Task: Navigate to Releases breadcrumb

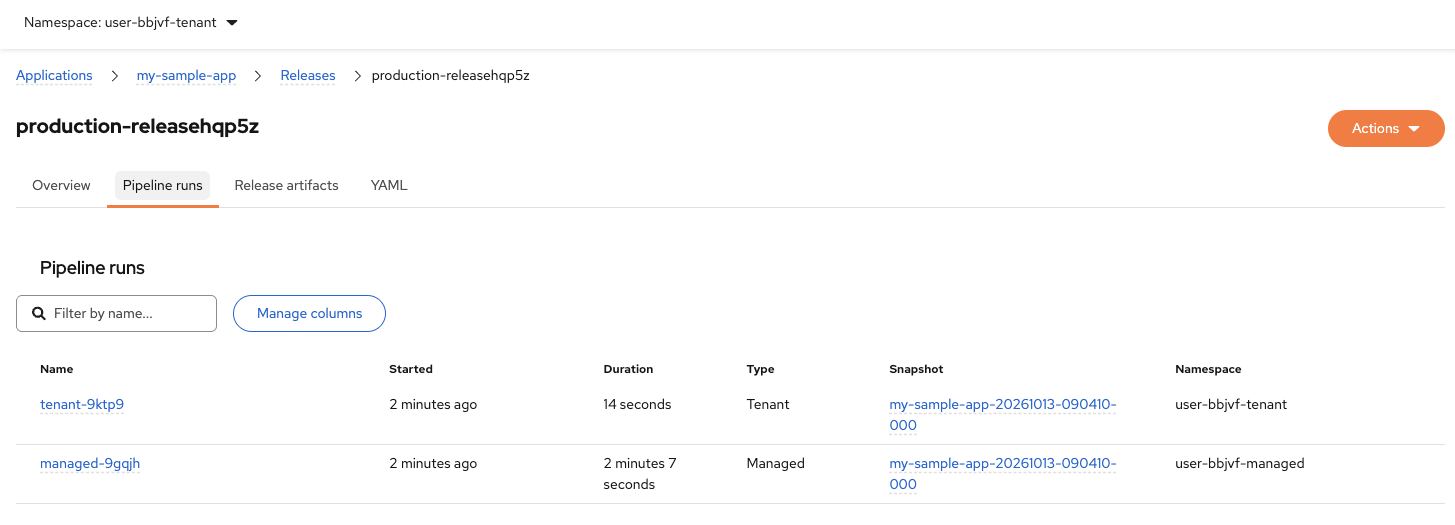Action: point(308,76)
